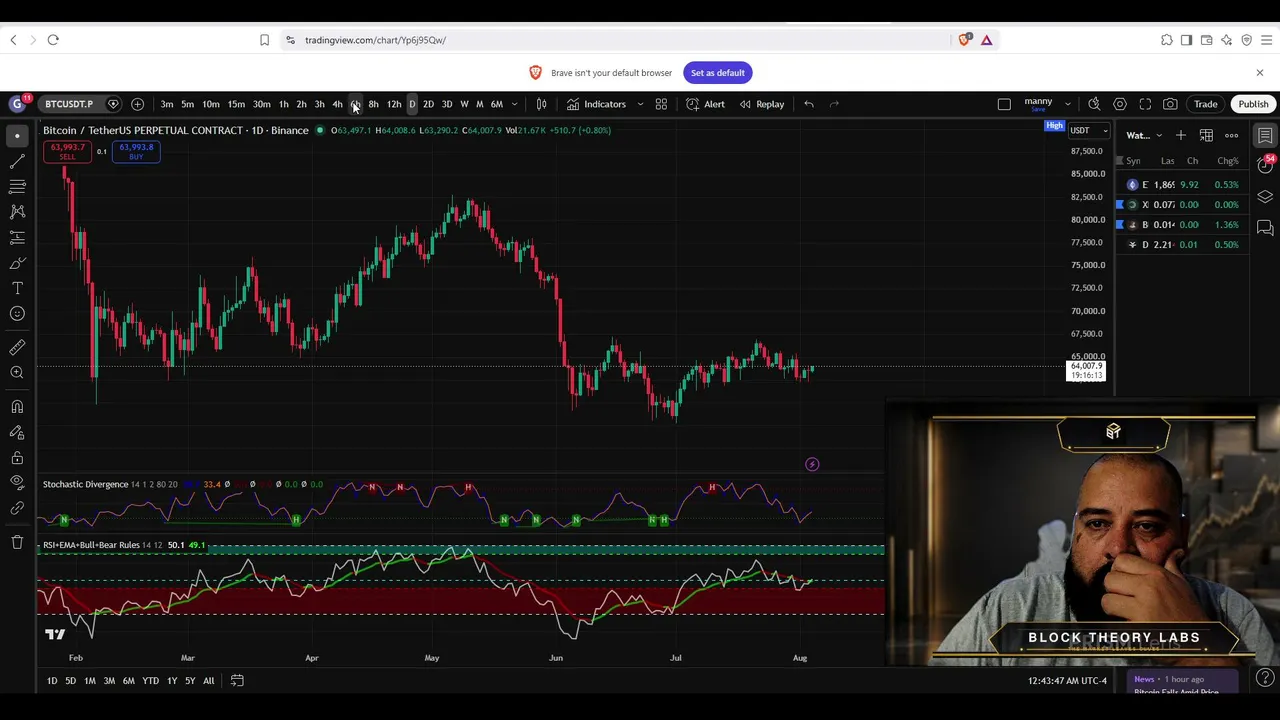
Task: Select the 1D date range
Action: pyautogui.click(x=52, y=681)
